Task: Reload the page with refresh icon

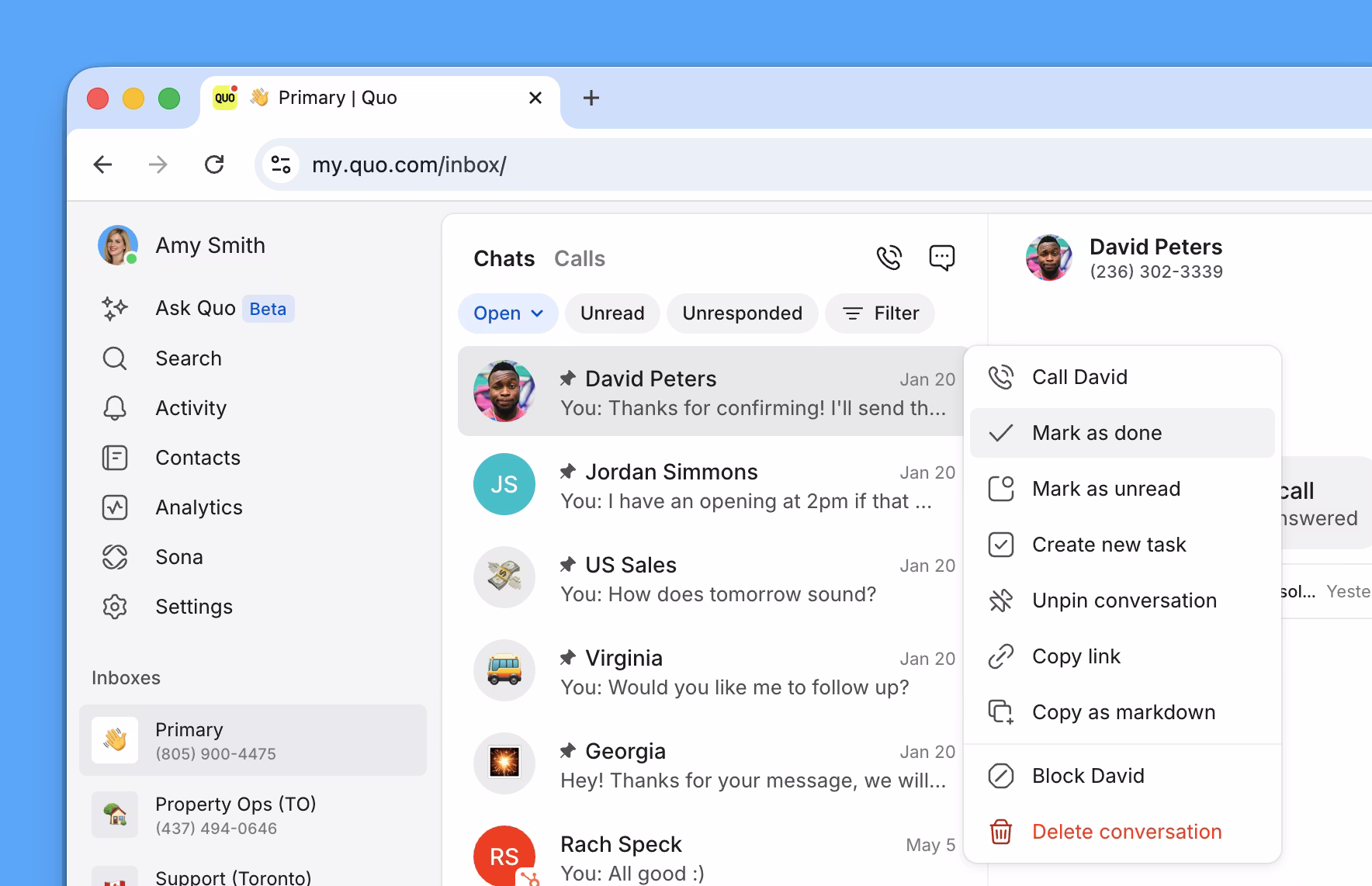Action: pos(214,164)
